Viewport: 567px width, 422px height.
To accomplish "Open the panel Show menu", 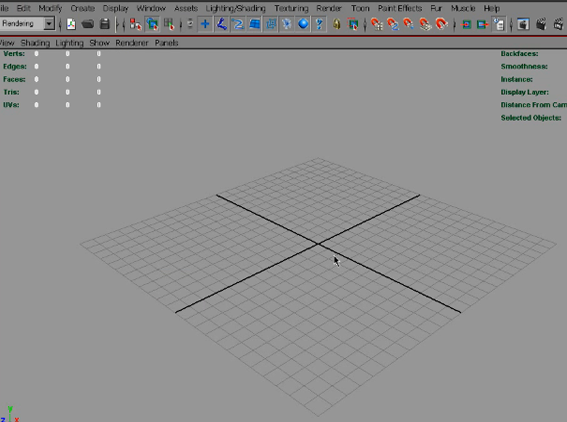I will [x=99, y=43].
